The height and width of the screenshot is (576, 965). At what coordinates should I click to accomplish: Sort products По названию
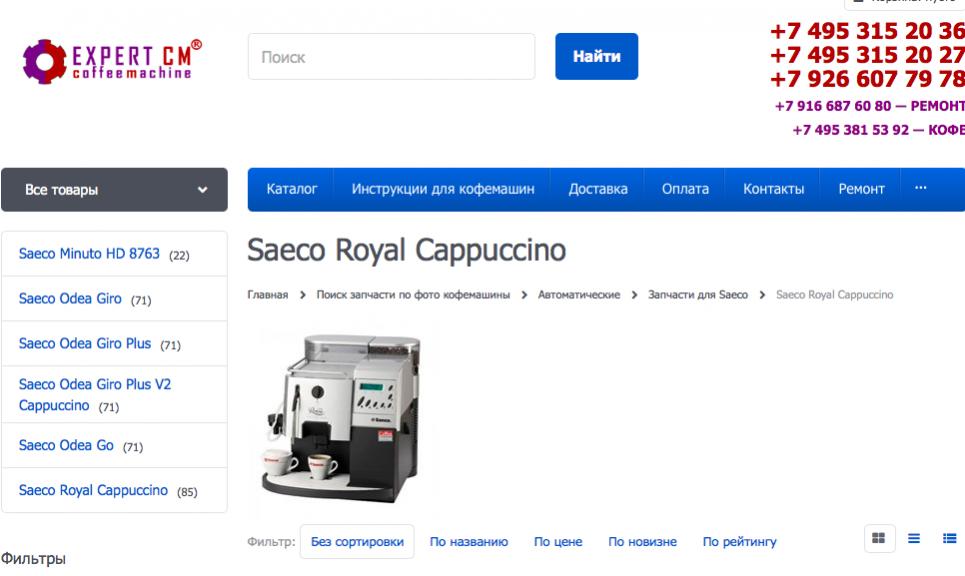[469, 542]
